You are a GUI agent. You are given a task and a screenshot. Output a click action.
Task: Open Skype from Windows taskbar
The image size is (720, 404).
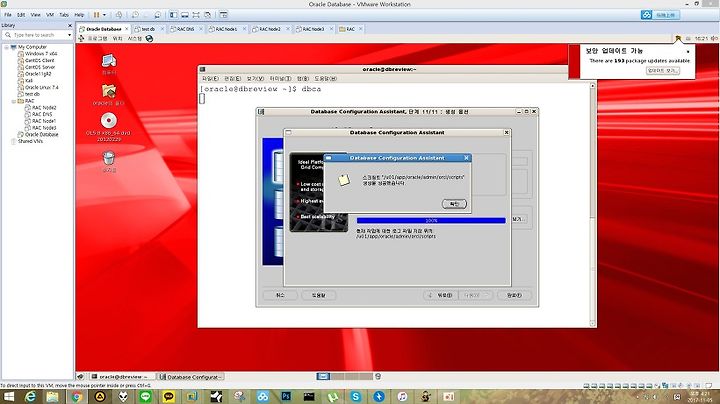coord(356,397)
